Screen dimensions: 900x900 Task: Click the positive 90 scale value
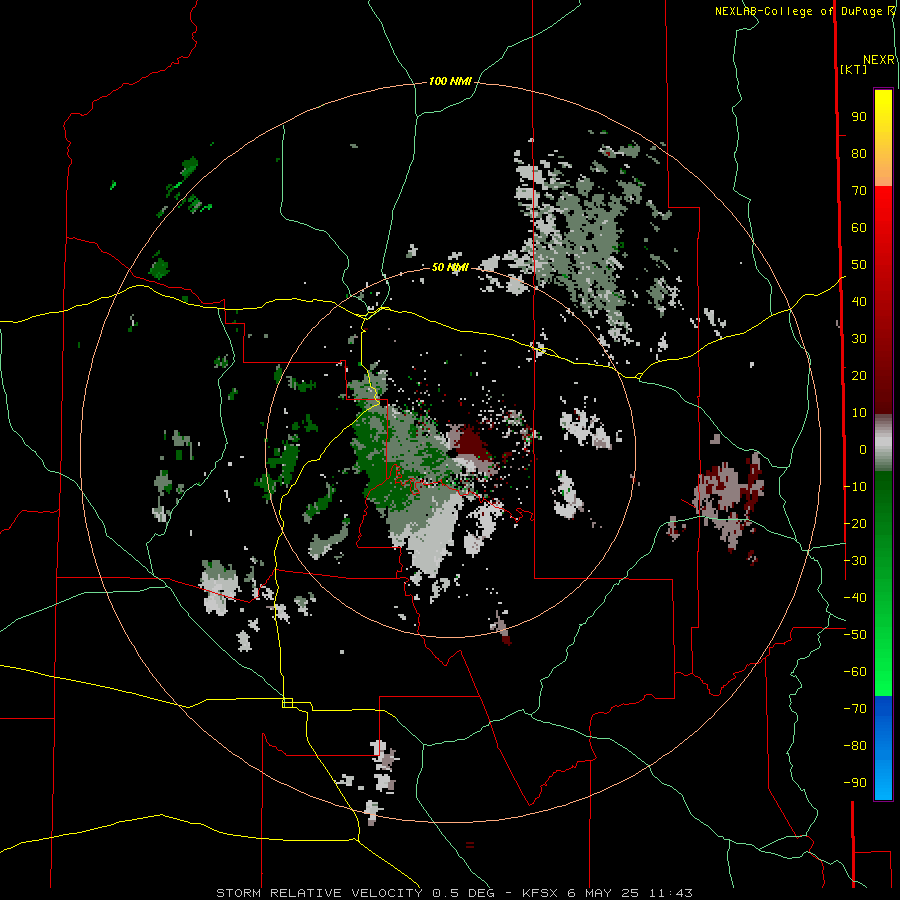click(859, 117)
